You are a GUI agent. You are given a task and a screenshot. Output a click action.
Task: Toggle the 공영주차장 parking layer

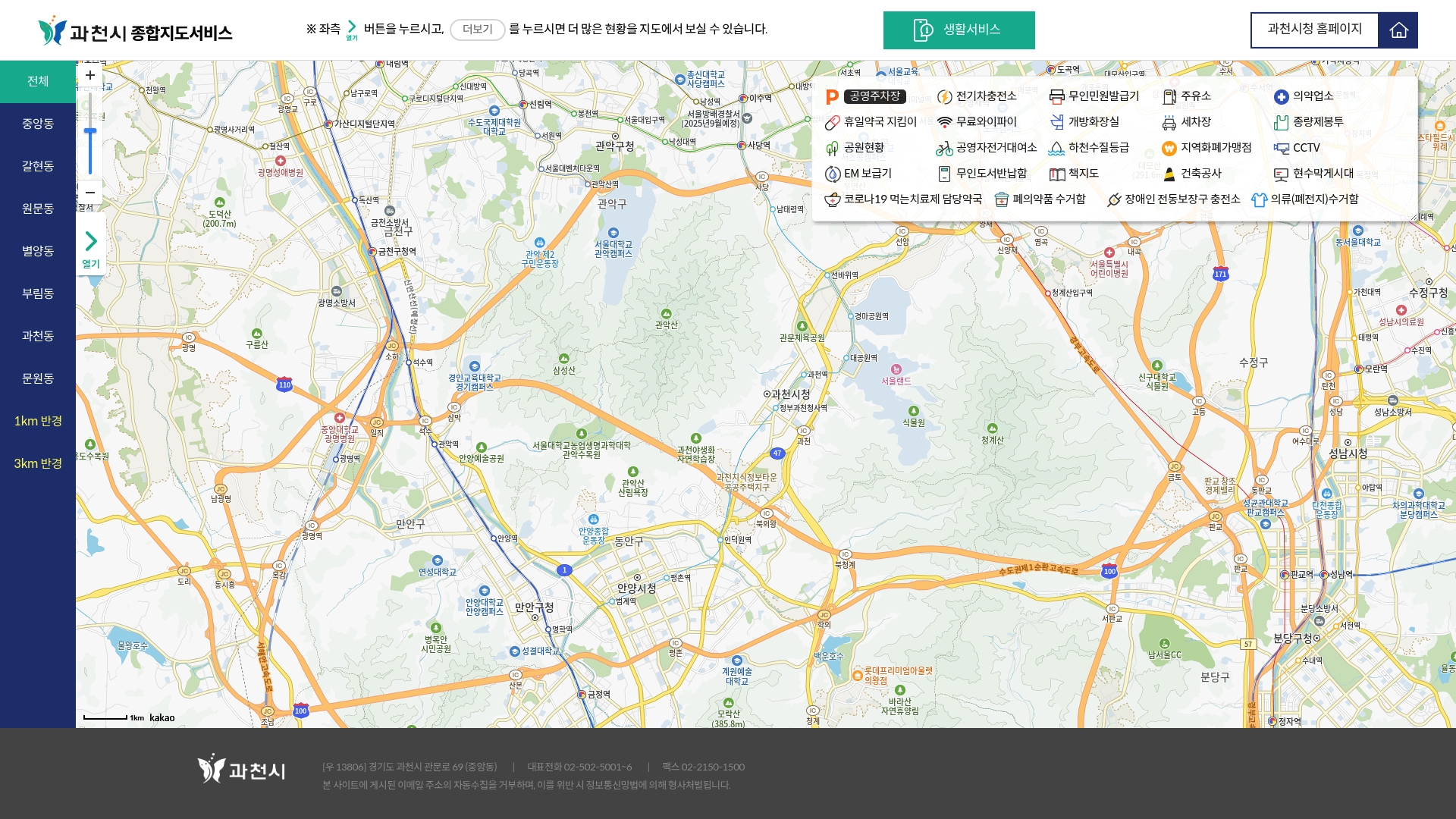[x=865, y=96]
